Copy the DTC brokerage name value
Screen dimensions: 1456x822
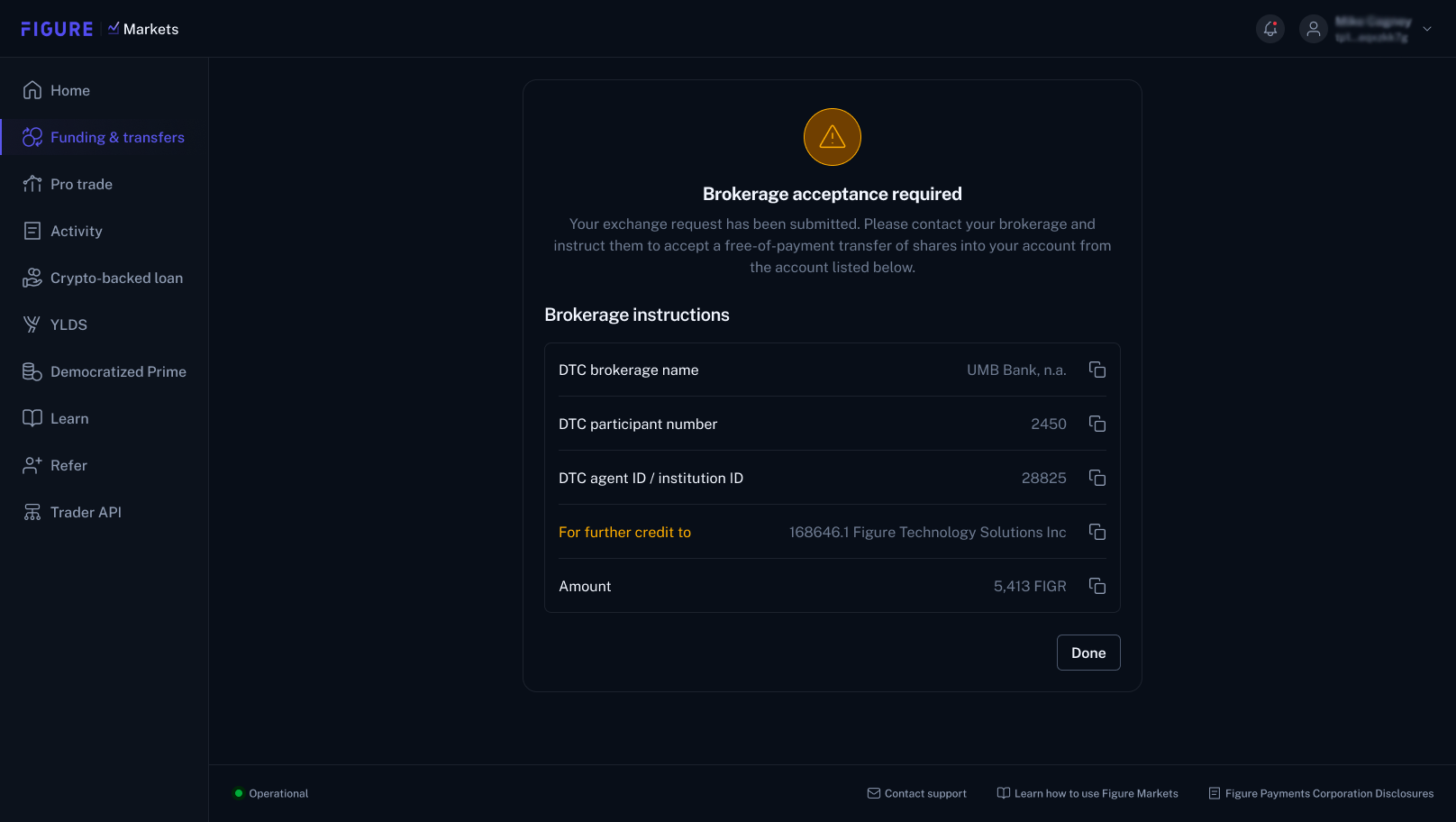point(1097,370)
